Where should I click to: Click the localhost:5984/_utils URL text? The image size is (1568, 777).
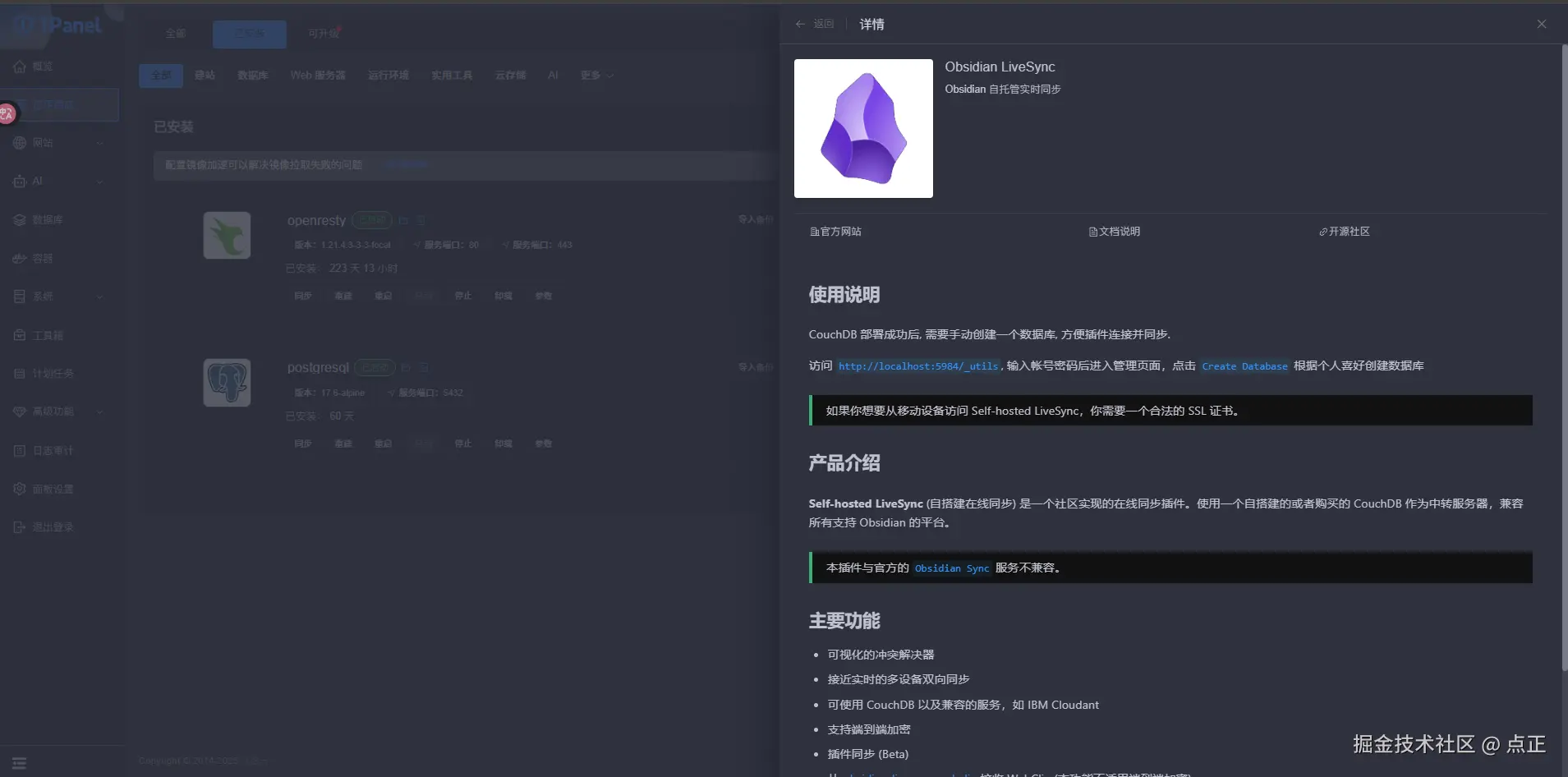pos(918,366)
